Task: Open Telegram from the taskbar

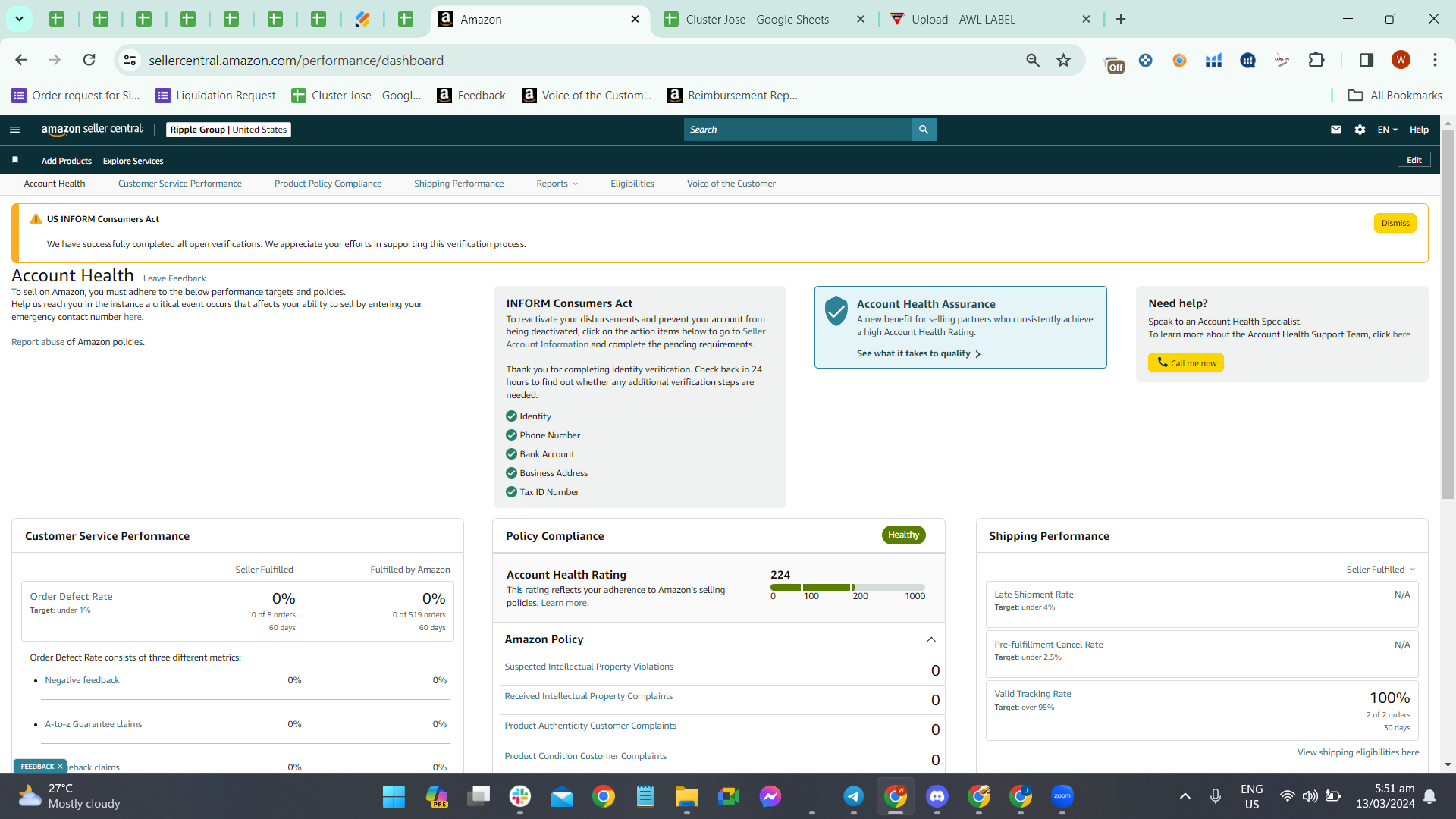Action: coord(854,796)
